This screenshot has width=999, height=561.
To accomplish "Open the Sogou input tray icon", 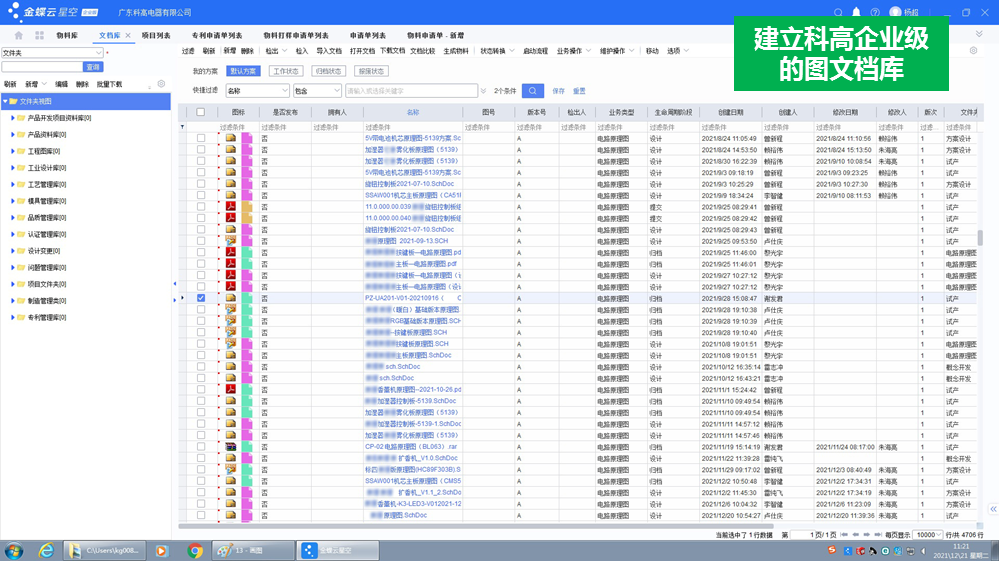I will [x=832, y=550].
